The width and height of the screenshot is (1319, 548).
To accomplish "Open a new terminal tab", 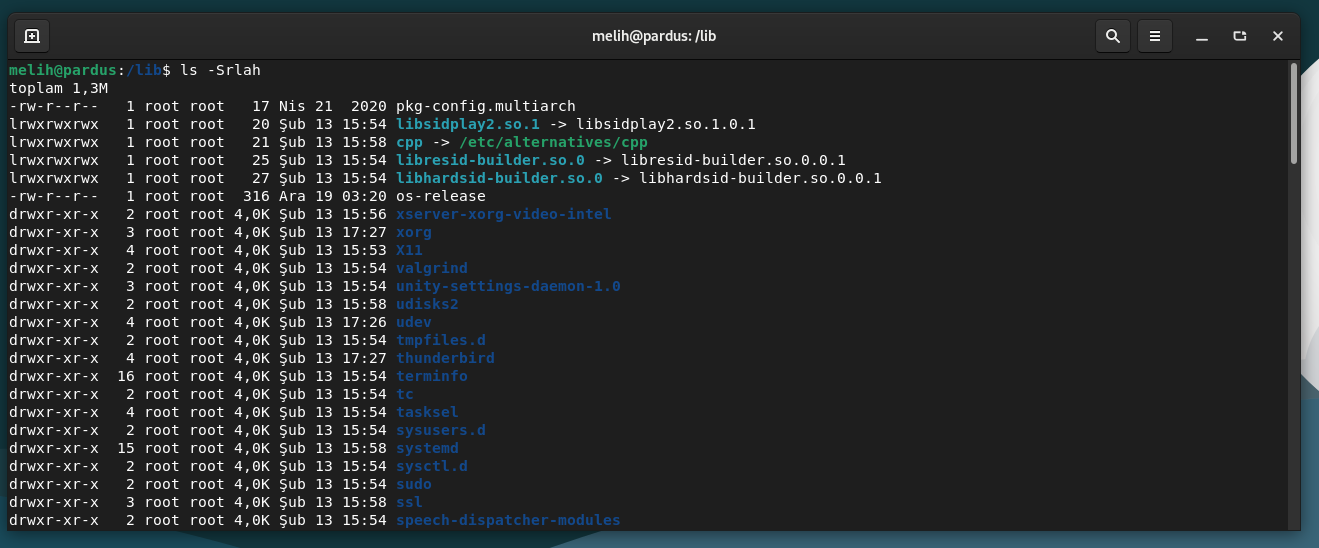I will pyautogui.click(x=31, y=36).
